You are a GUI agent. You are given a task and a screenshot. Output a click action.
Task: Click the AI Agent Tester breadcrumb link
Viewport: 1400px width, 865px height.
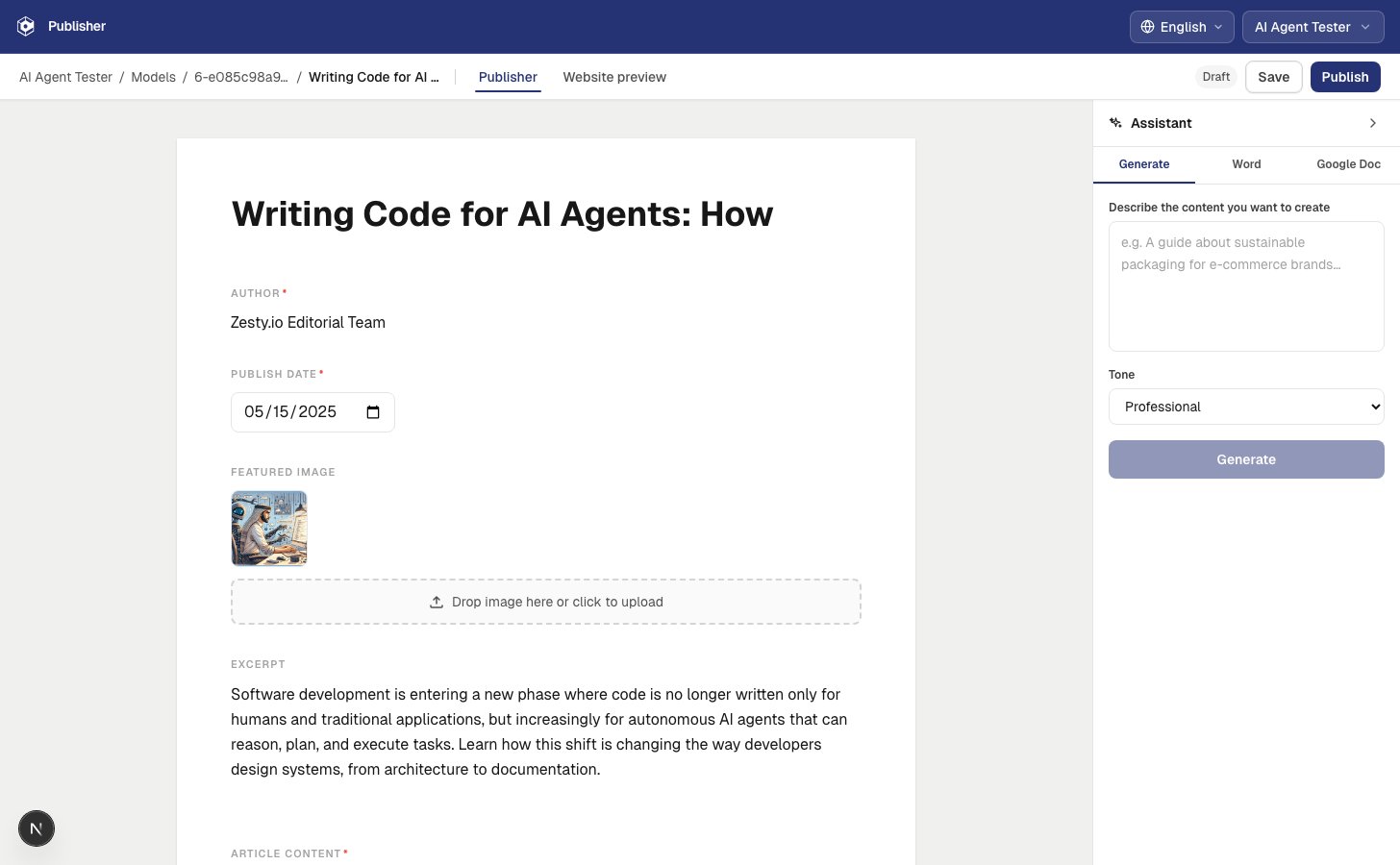65,77
